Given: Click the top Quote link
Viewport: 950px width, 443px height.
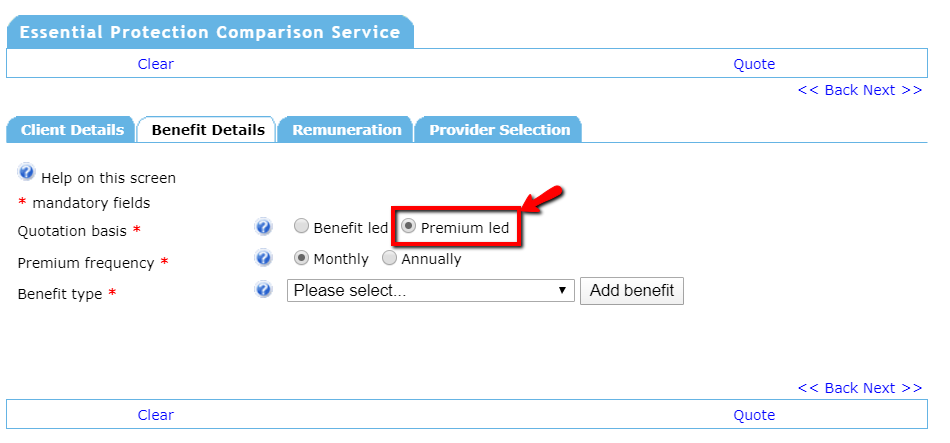Looking at the screenshot, I should [x=754, y=64].
